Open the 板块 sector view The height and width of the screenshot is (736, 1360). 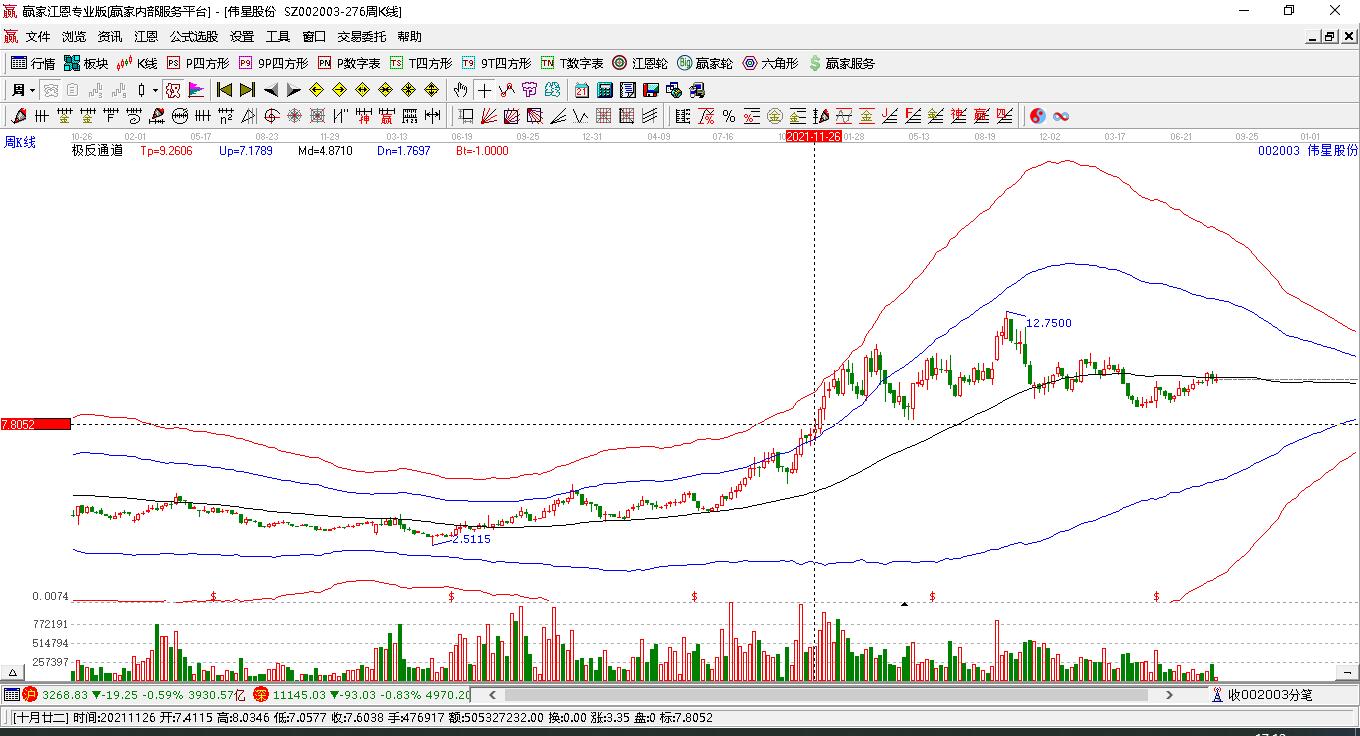tap(86, 63)
